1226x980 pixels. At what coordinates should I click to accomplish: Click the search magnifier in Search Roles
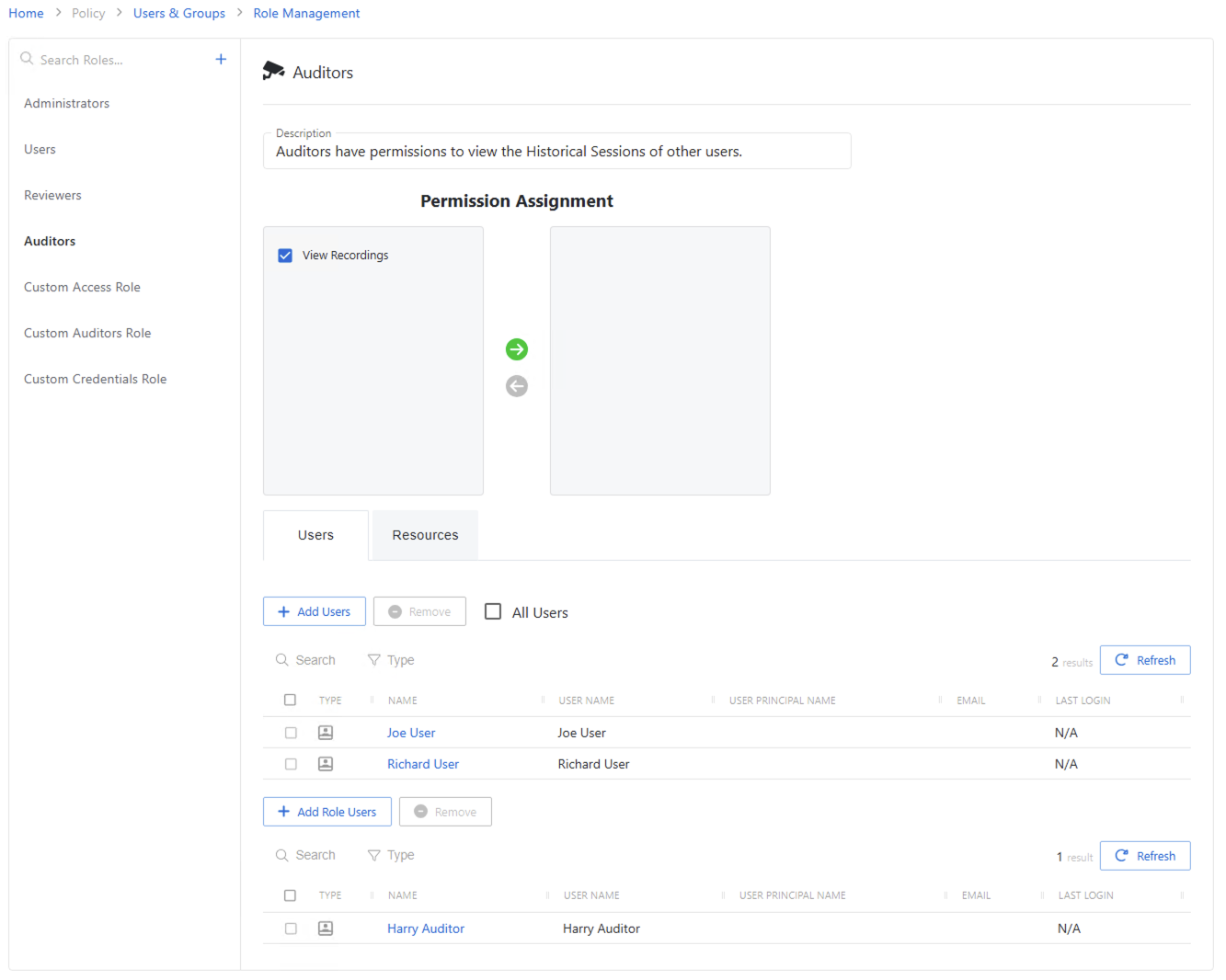(x=28, y=59)
